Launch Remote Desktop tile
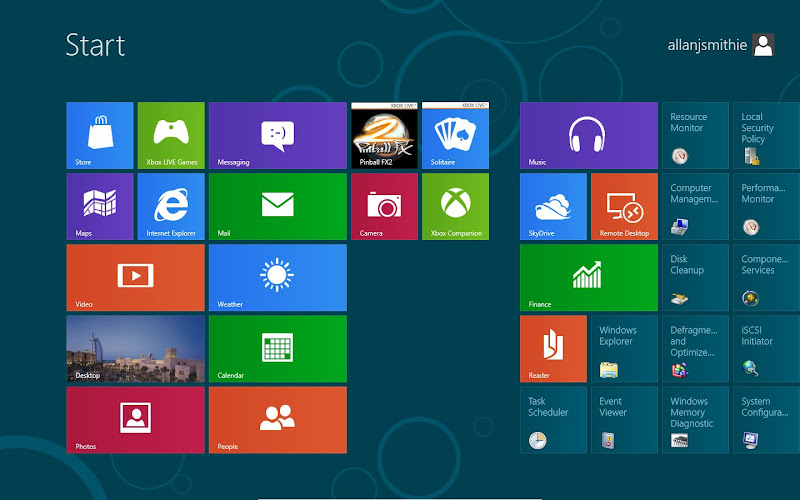The image size is (800, 500). 624,206
